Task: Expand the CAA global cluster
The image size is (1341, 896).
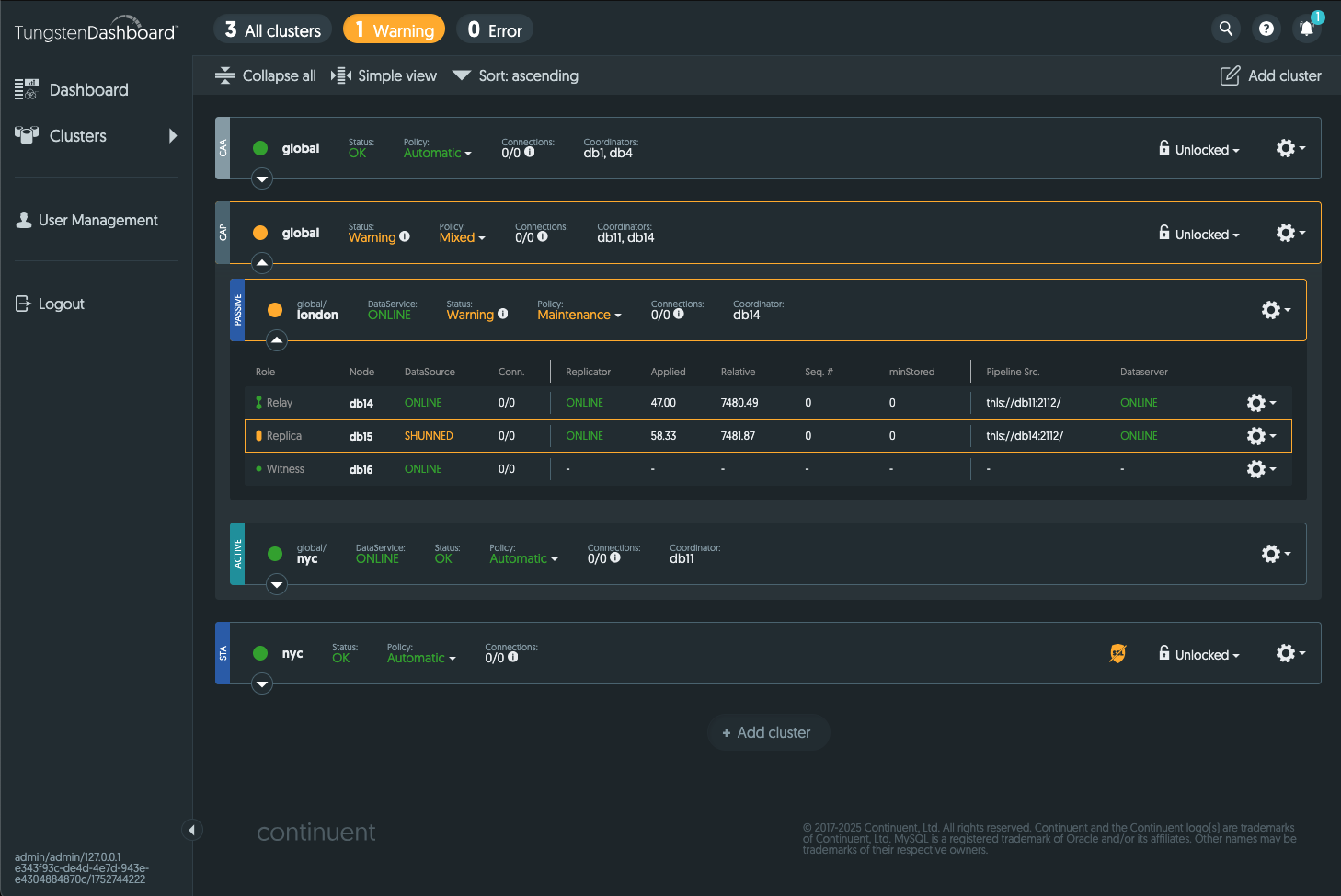Action: [x=262, y=179]
